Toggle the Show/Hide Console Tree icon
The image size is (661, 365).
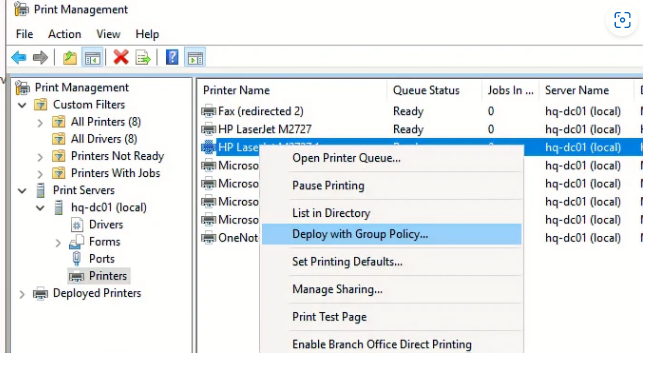92,57
